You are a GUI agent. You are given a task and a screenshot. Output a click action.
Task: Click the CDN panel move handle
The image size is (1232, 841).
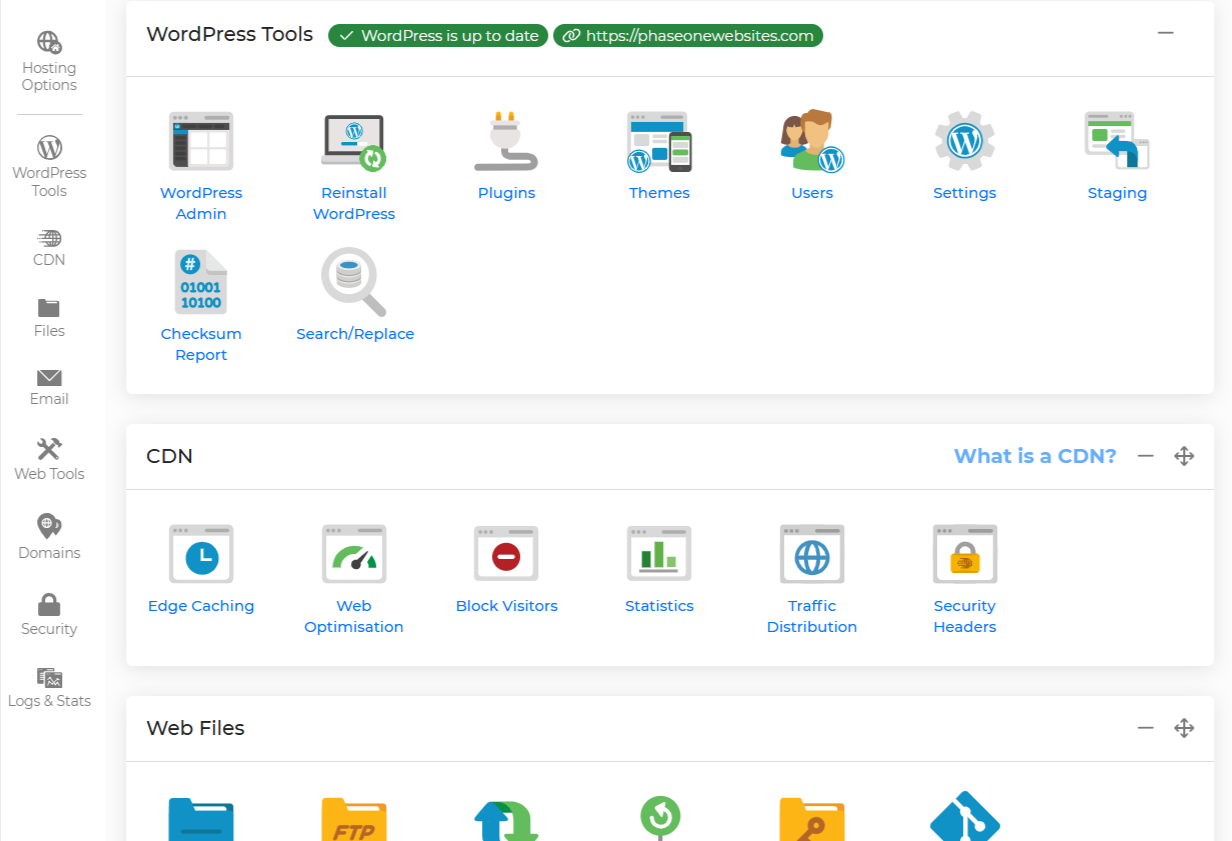(x=1184, y=456)
